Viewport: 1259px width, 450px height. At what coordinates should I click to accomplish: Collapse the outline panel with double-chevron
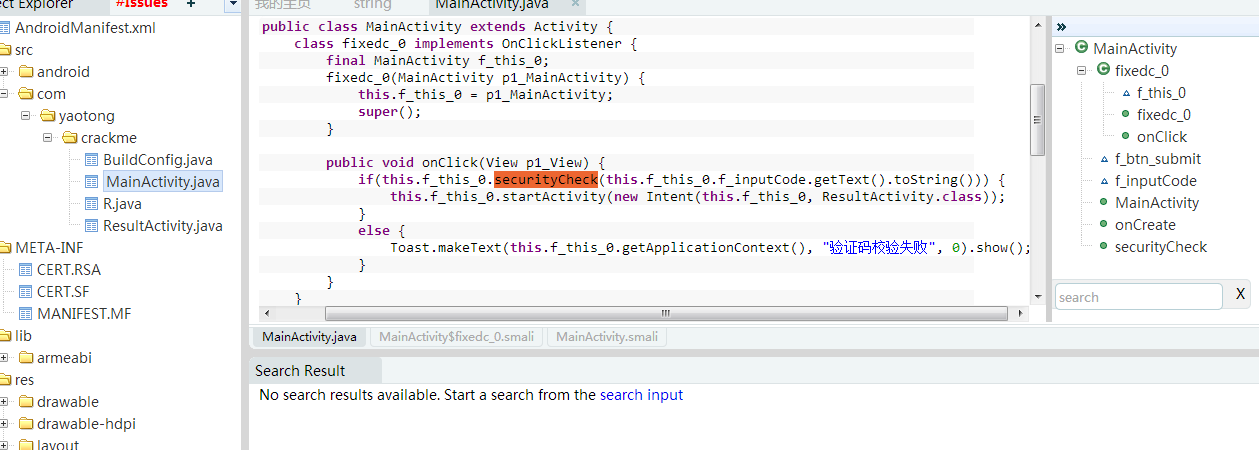pos(1061,26)
